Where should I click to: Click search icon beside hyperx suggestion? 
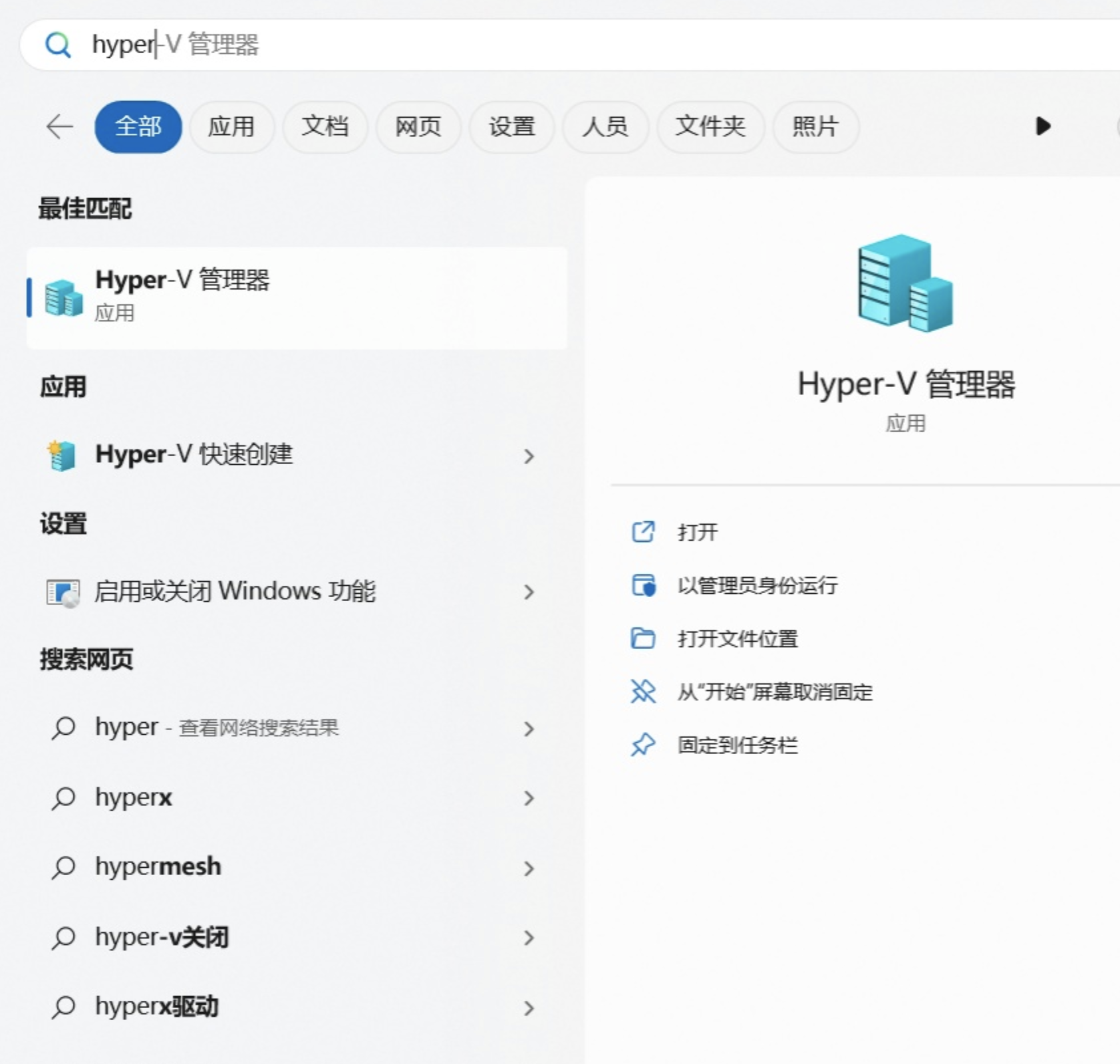coord(63,798)
